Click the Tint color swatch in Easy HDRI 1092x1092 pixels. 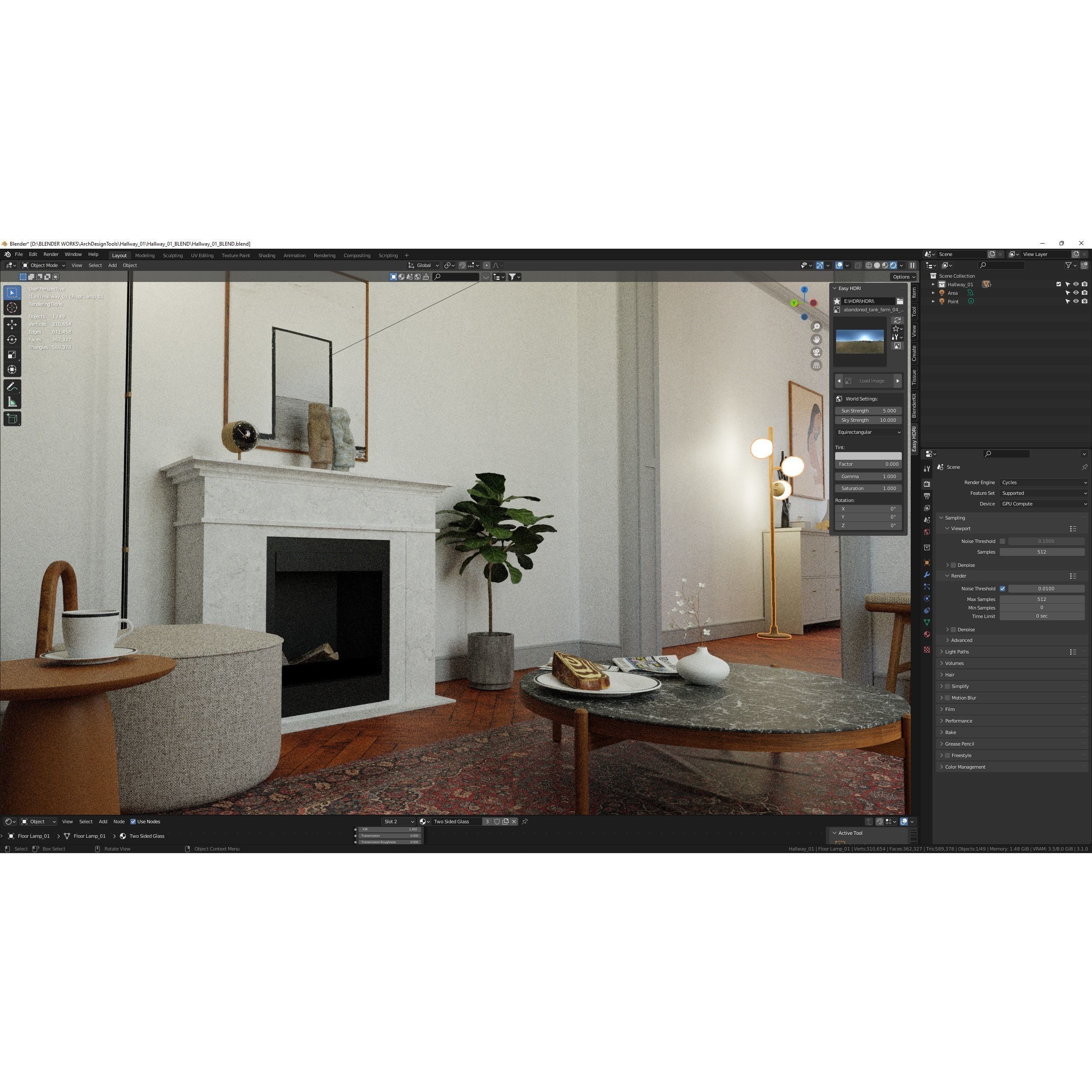[x=868, y=456]
